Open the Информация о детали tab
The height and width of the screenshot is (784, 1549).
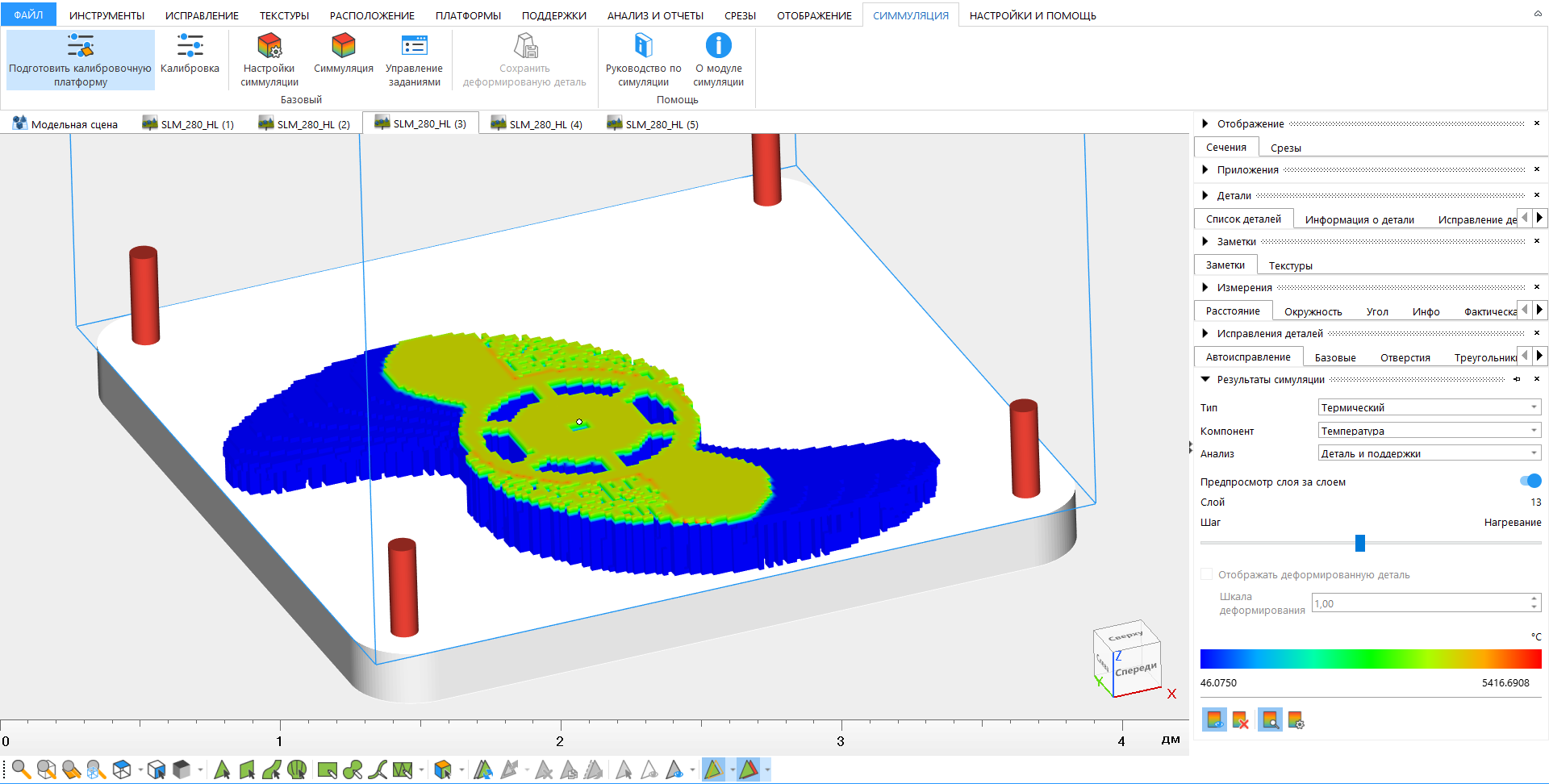click(1359, 219)
